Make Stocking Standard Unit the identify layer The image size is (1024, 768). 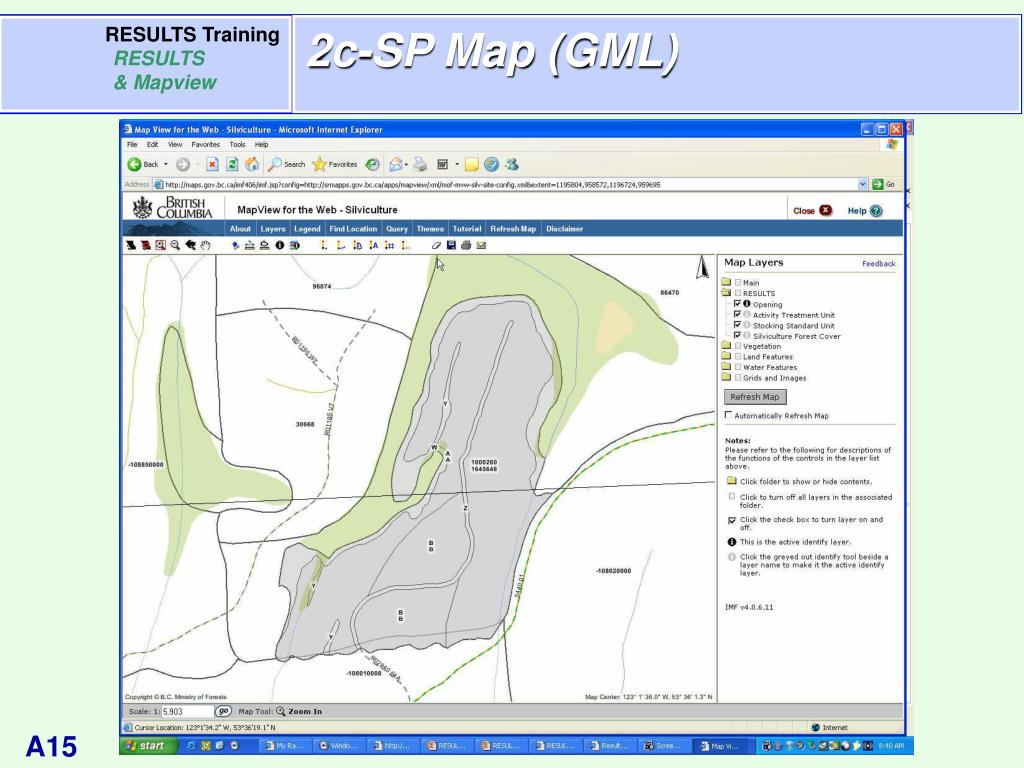click(x=747, y=325)
